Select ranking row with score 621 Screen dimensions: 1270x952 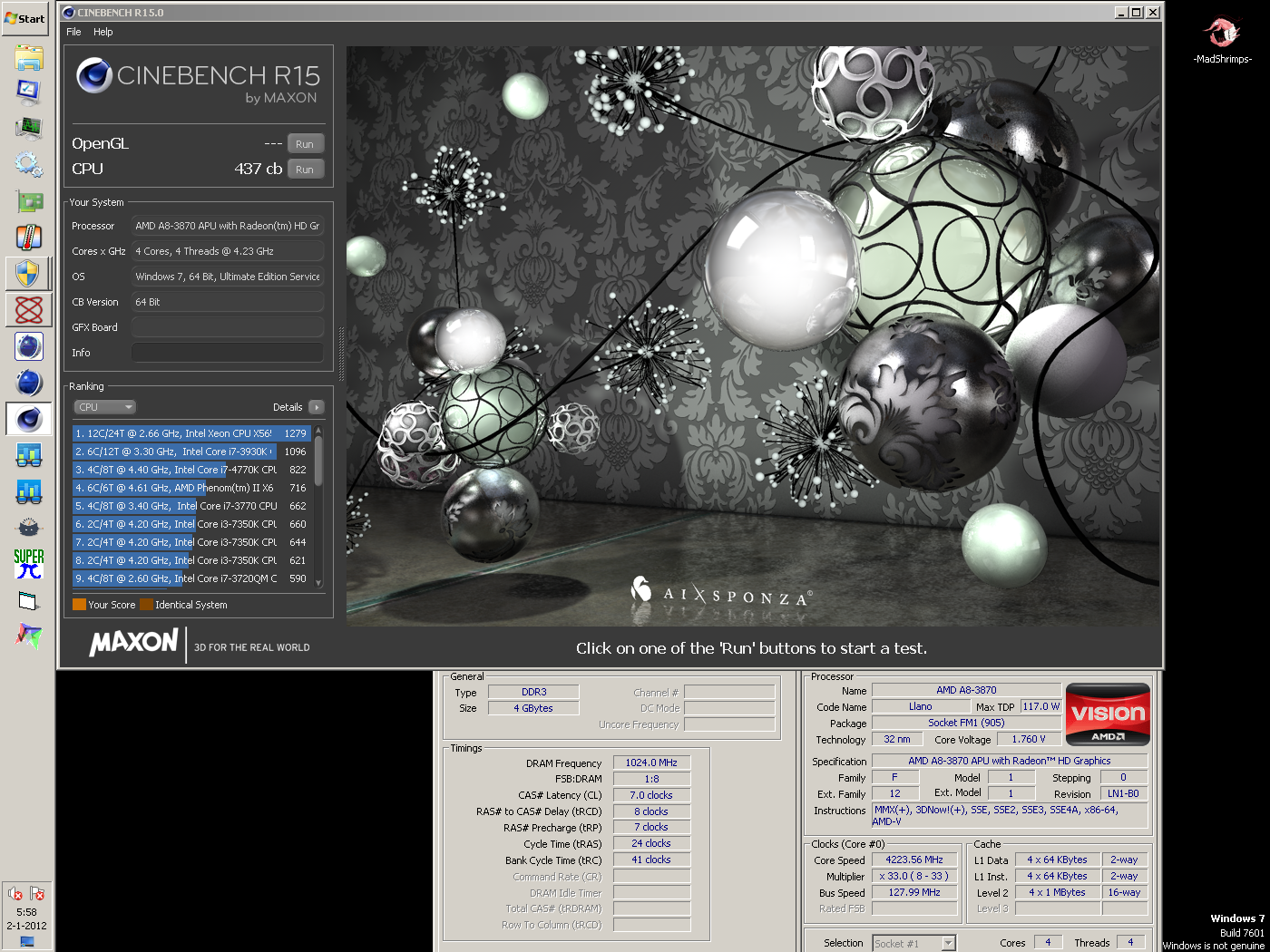pos(192,560)
